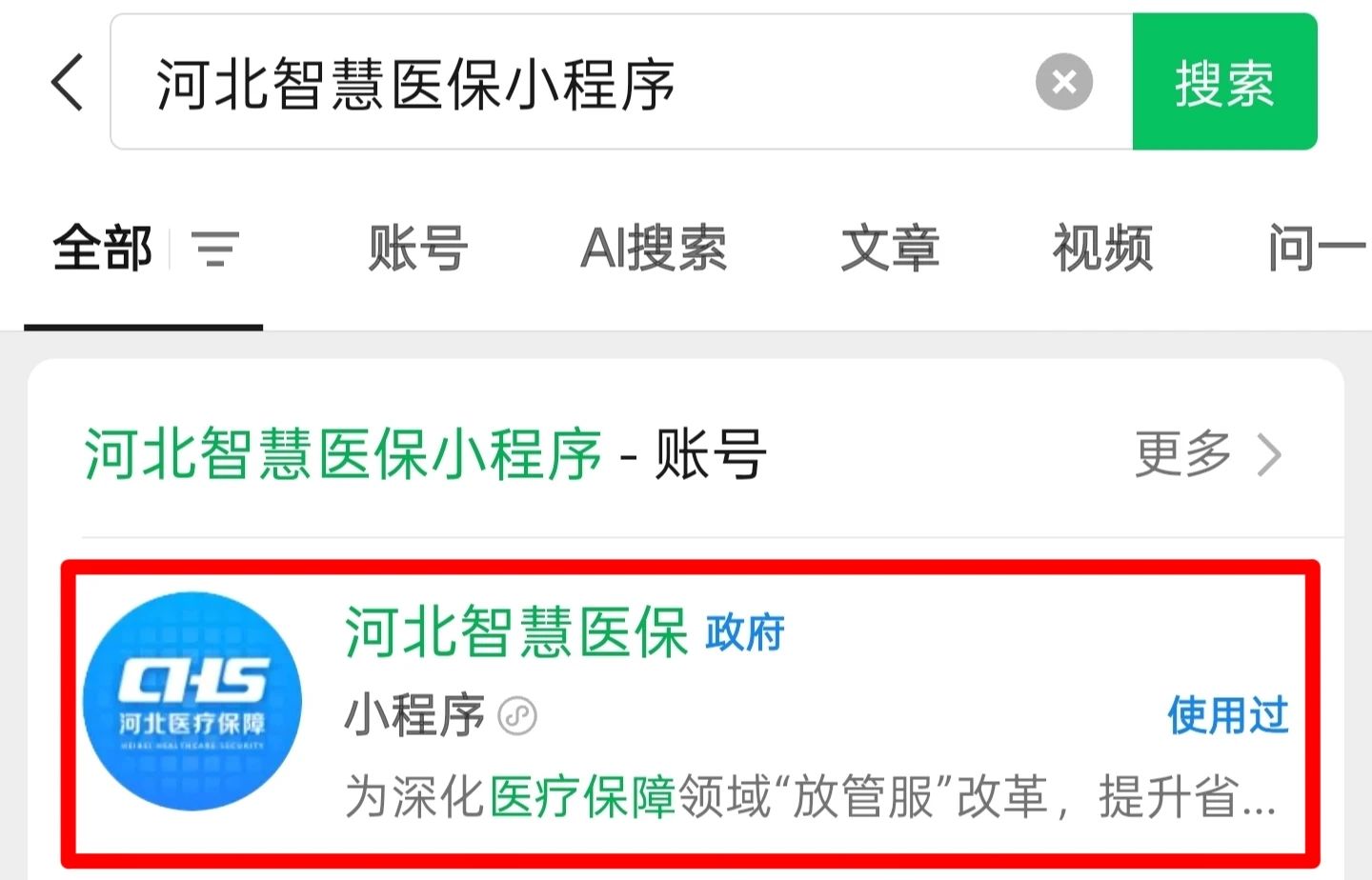Open the description text starting 为深化医疗保障
Screen dimensions: 1372x880
pos(810,797)
